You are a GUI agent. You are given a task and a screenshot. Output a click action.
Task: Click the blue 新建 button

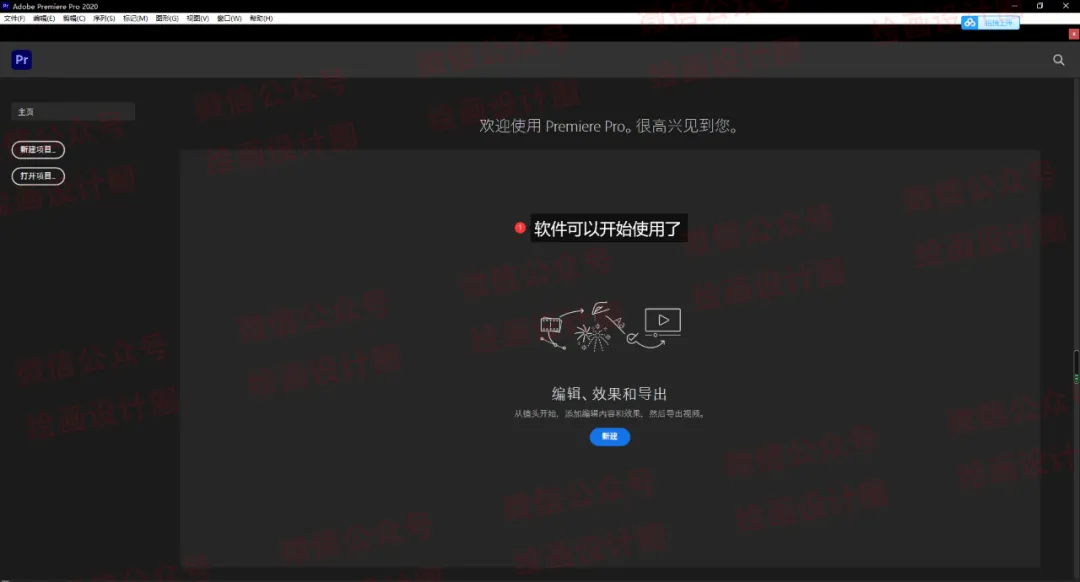(610, 437)
